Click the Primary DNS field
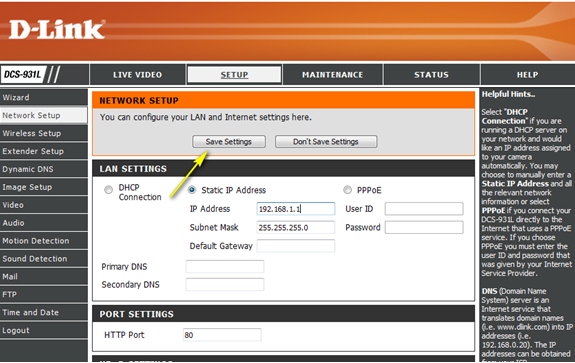The image size is (575, 363). pos(225,267)
